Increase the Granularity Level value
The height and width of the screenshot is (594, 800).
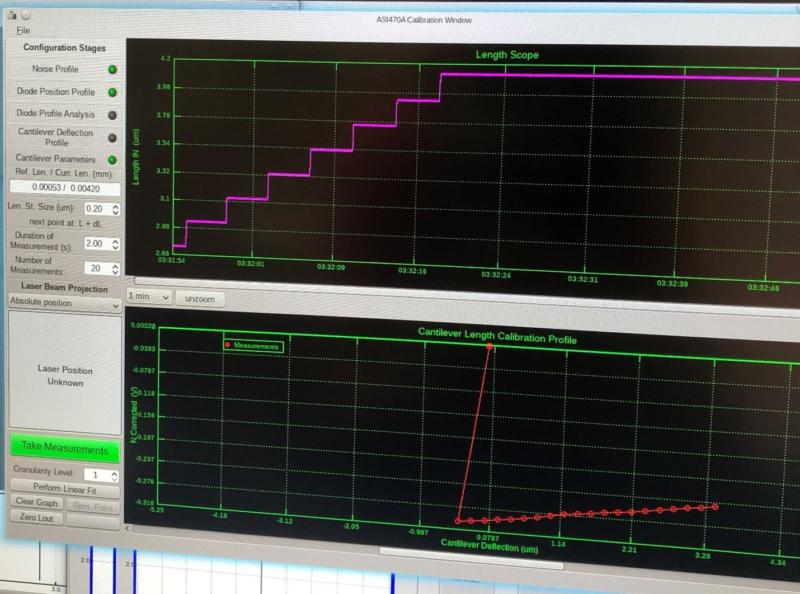point(113,470)
